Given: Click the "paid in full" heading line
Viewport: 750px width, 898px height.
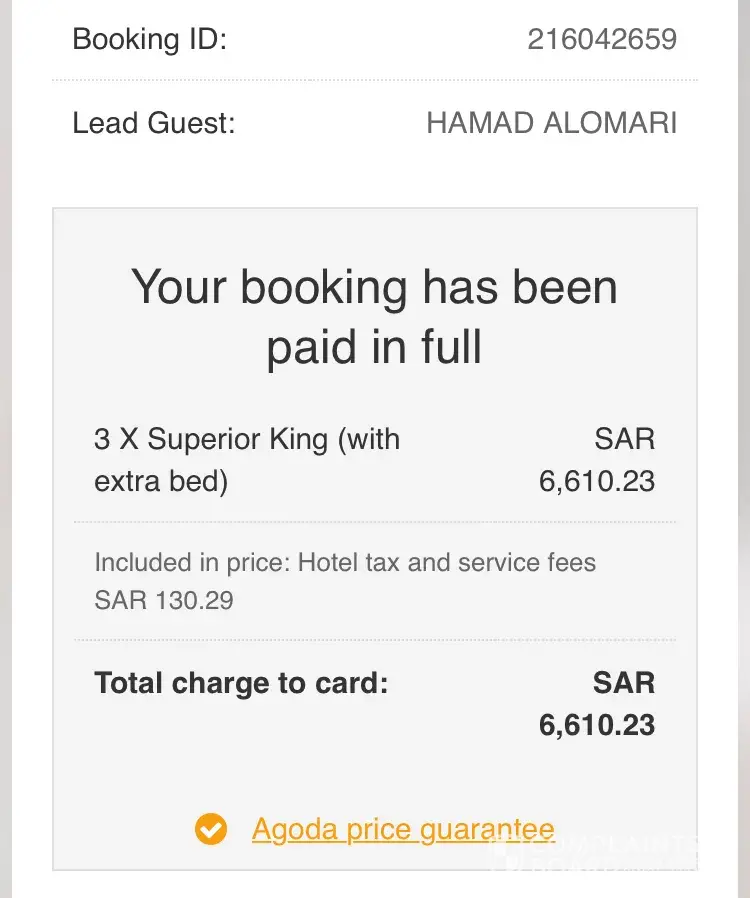Looking at the screenshot, I should coord(374,346).
